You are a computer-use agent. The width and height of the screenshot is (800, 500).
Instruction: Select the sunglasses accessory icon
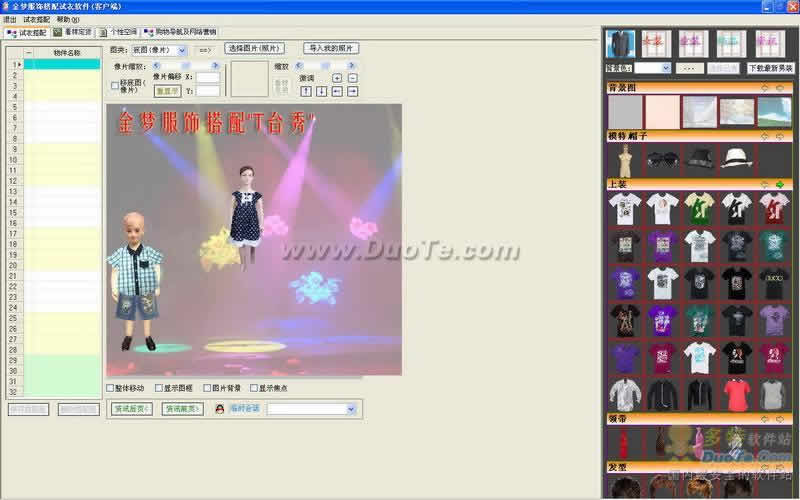(662, 160)
